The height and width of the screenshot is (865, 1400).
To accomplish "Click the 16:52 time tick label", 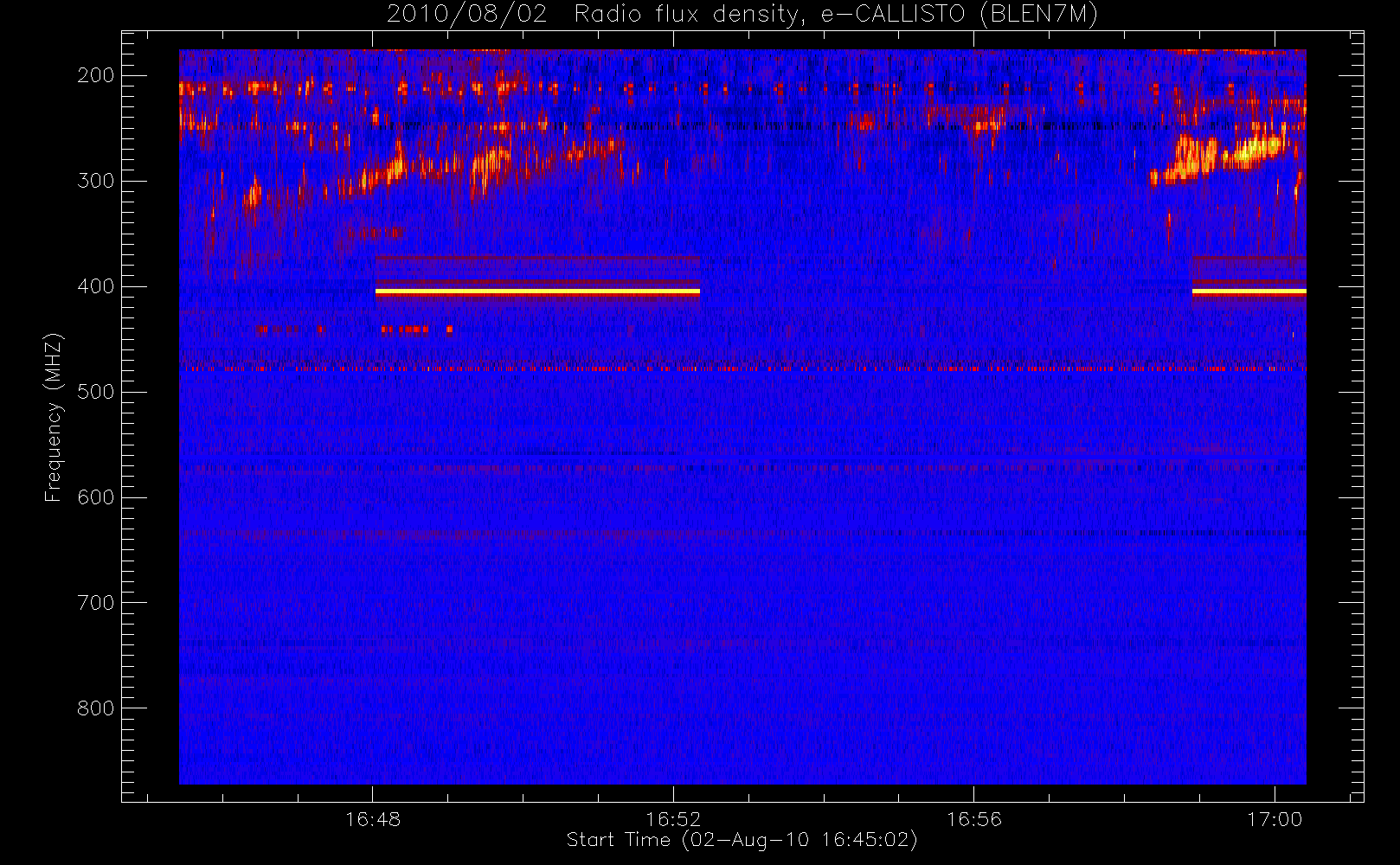I will 673,819.
